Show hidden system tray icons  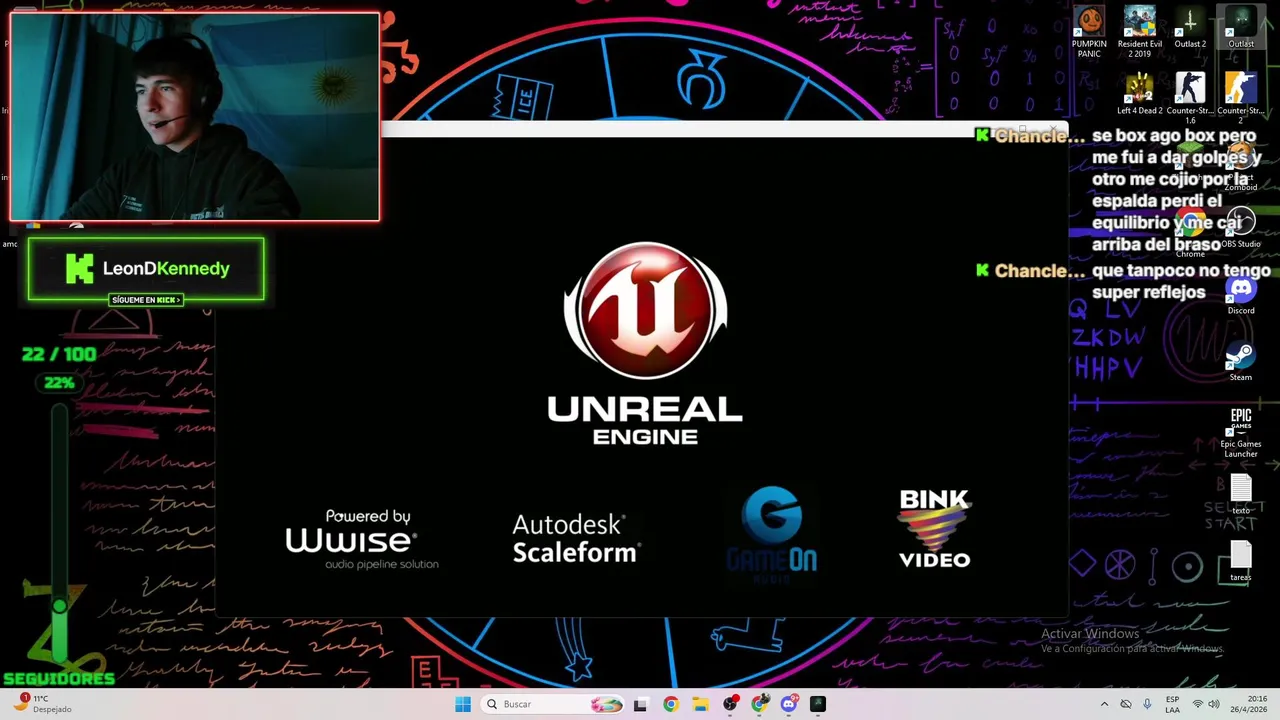pos(1104,704)
